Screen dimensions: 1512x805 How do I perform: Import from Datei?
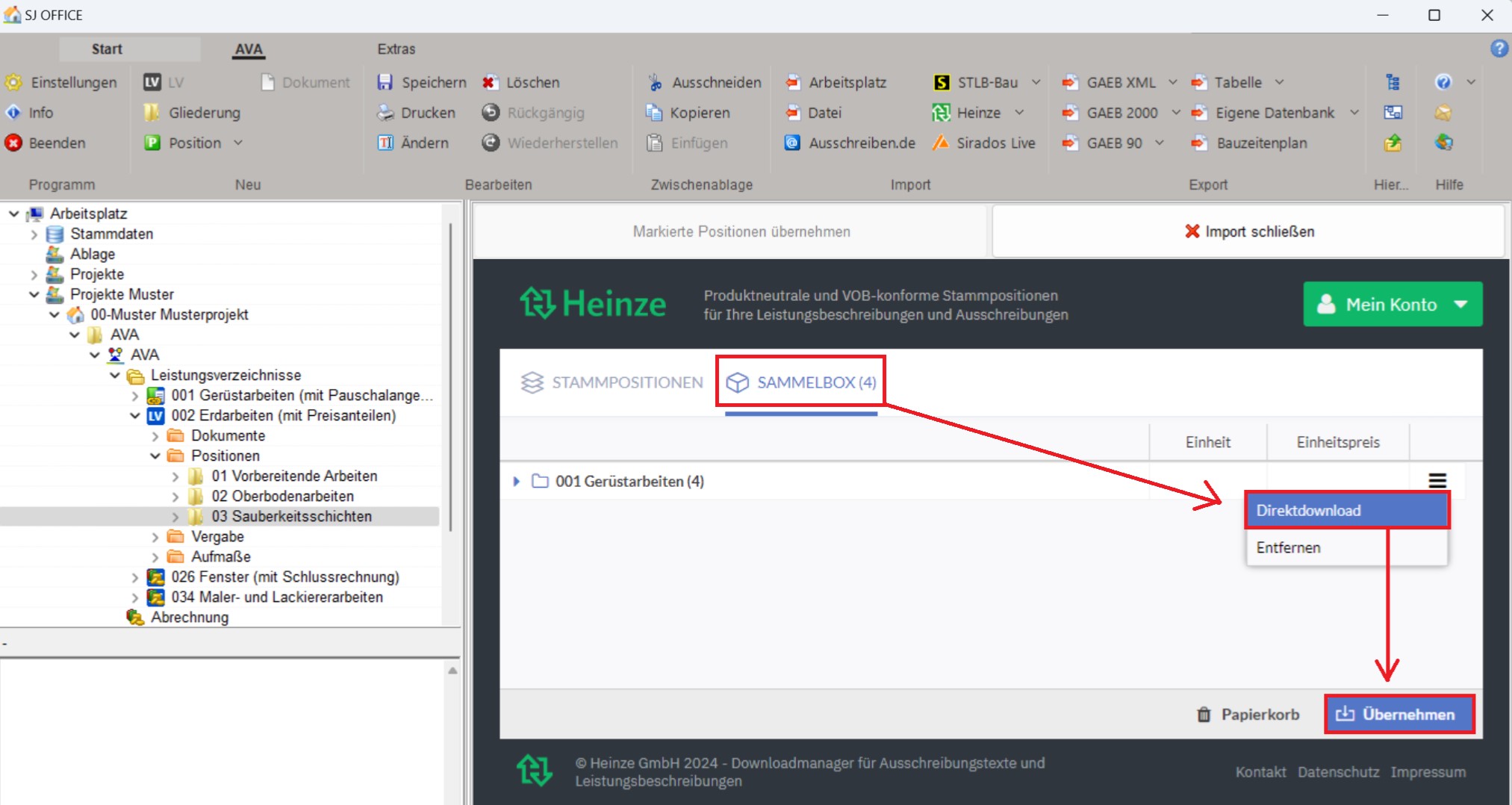pos(813,113)
